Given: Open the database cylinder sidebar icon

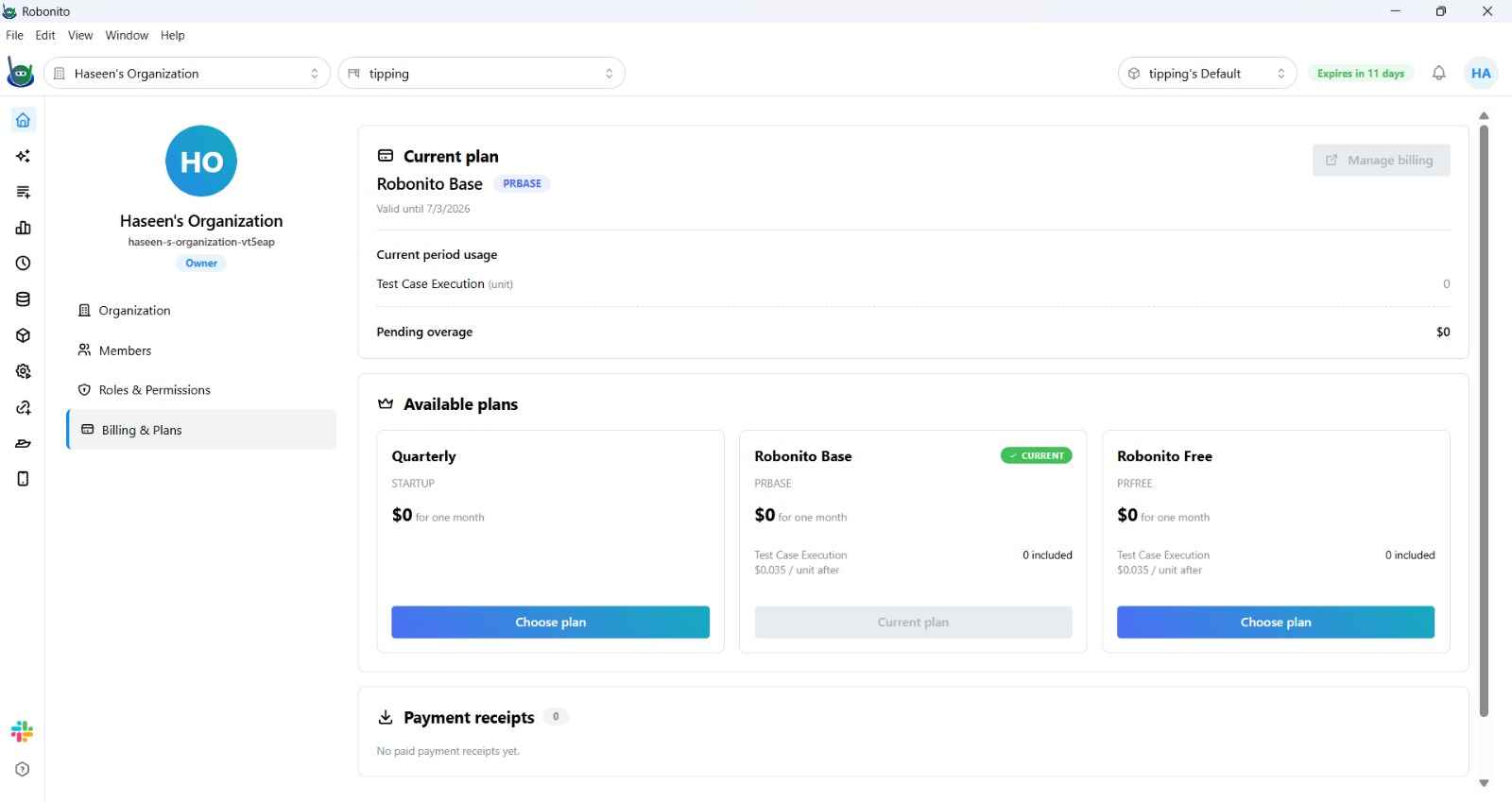Looking at the screenshot, I should 23,299.
